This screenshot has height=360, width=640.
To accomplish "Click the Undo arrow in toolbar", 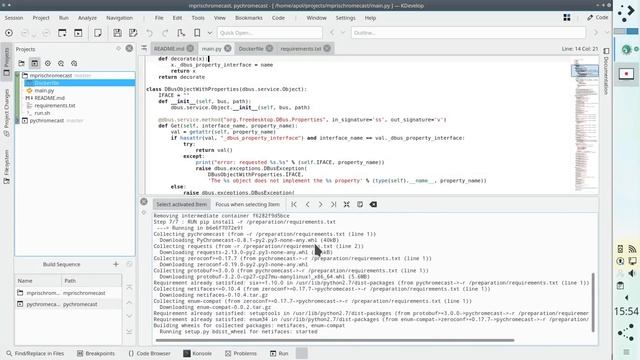I will (149, 33).
